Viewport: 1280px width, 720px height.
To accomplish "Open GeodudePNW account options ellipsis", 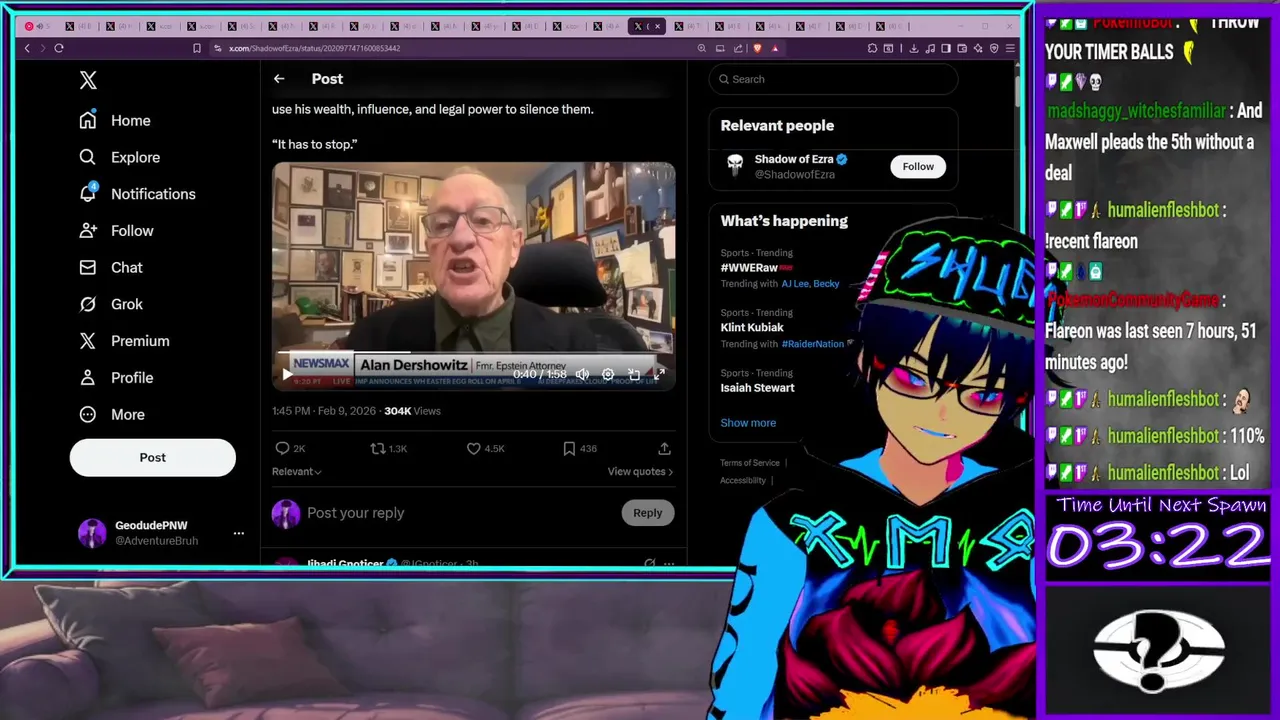I will 238,533.
